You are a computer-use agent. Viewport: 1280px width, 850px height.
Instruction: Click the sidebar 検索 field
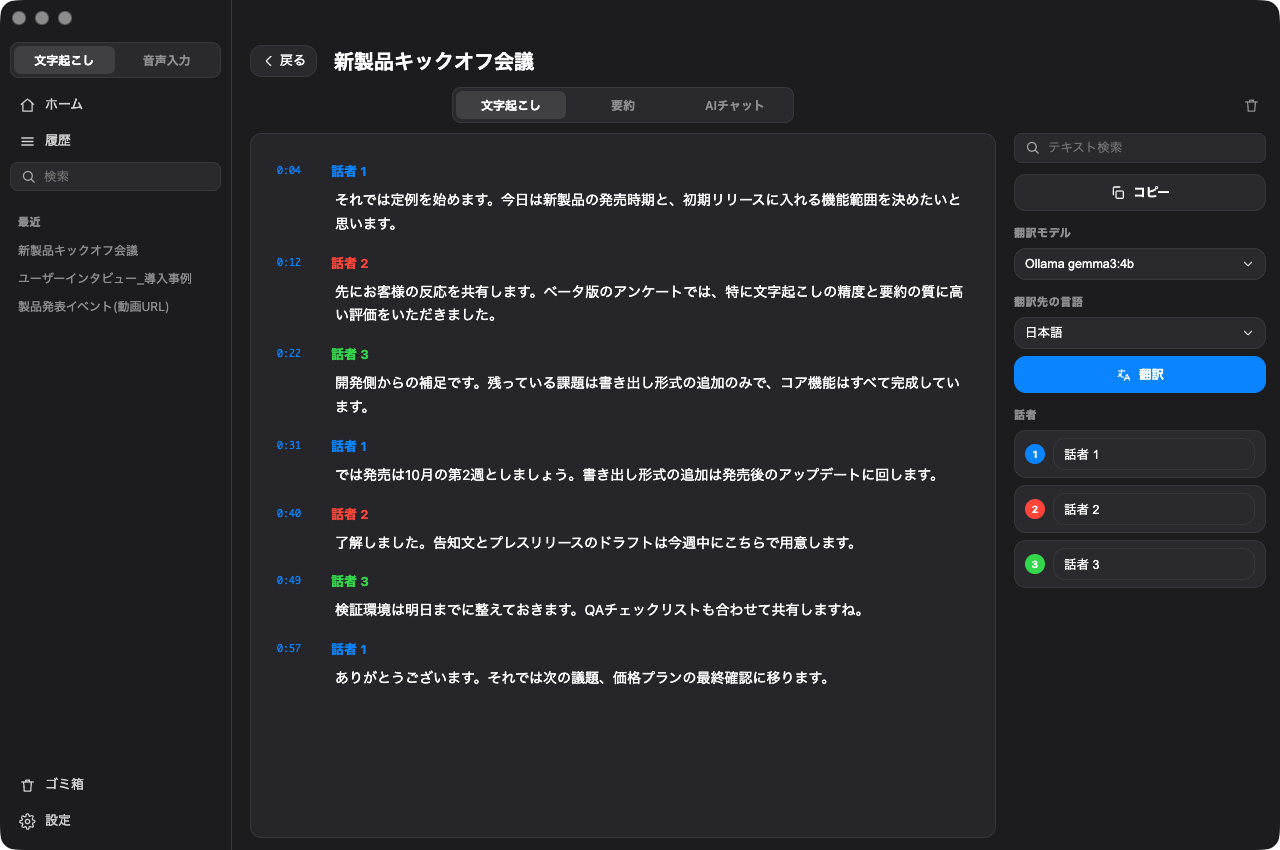[115, 176]
